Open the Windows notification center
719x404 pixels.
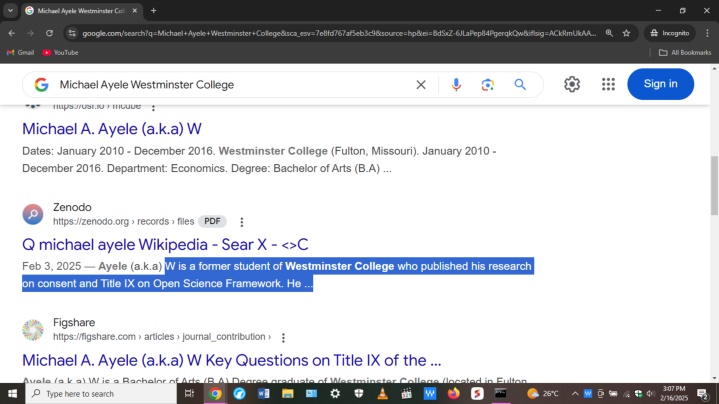coord(702,393)
